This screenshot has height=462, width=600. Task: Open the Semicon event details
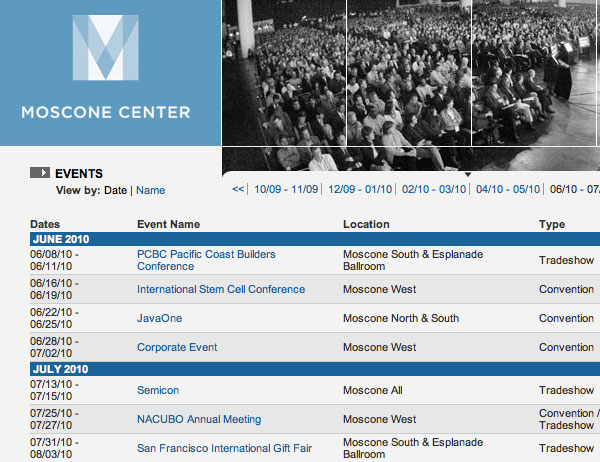tap(158, 390)
